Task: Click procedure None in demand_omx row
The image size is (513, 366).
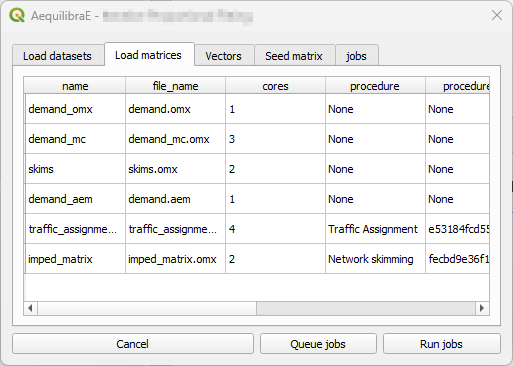Action: pyautogui.click(x=375, y=109)
